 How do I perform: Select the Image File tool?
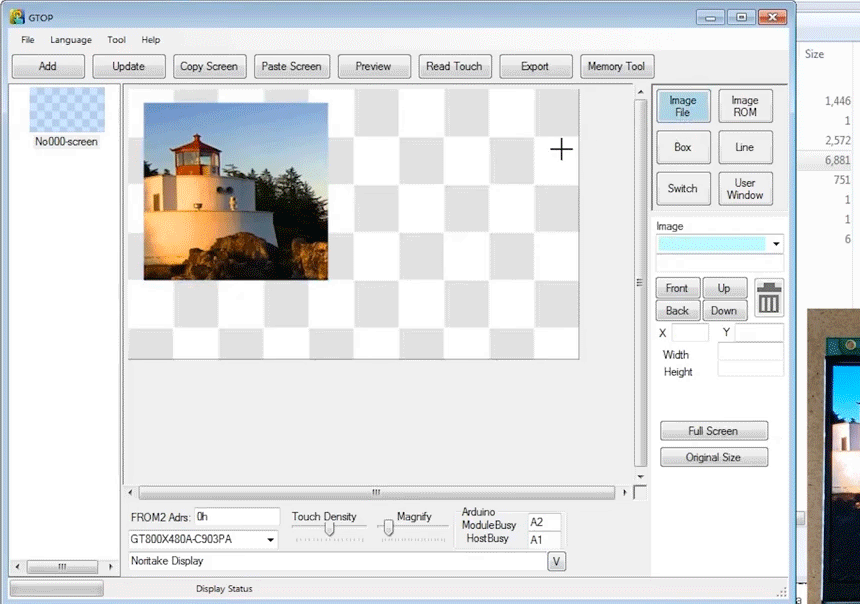click(683, 107)
